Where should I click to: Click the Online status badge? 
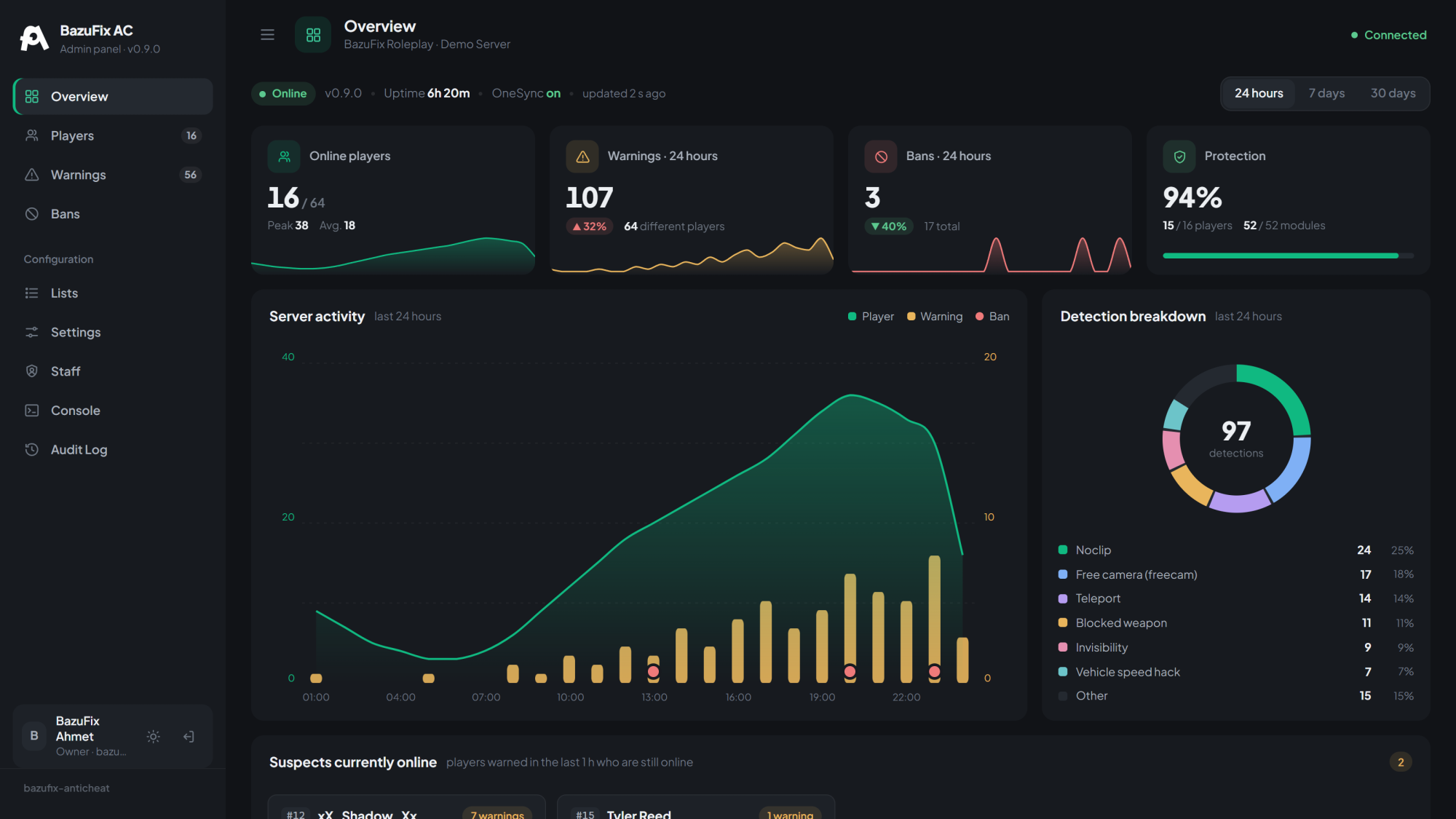(x=283, y=93)
